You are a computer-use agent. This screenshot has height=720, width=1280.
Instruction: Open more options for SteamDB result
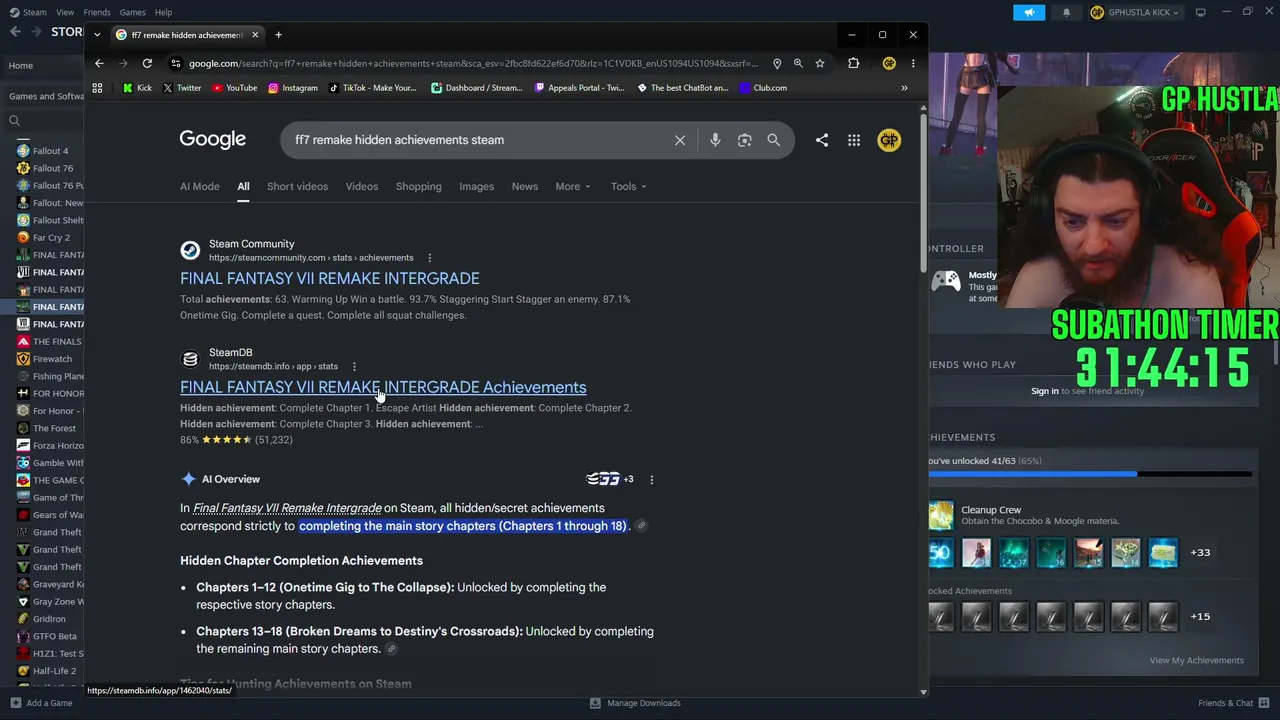click(354, 367)
